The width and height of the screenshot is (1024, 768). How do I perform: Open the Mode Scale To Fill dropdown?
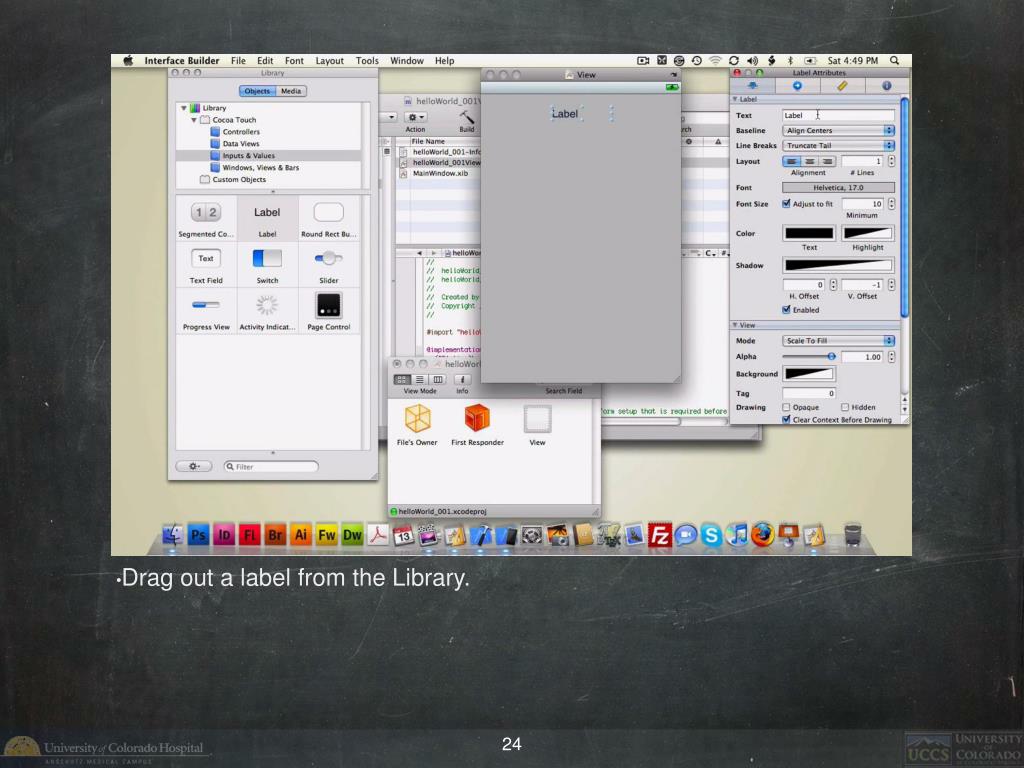click(839, 341)
